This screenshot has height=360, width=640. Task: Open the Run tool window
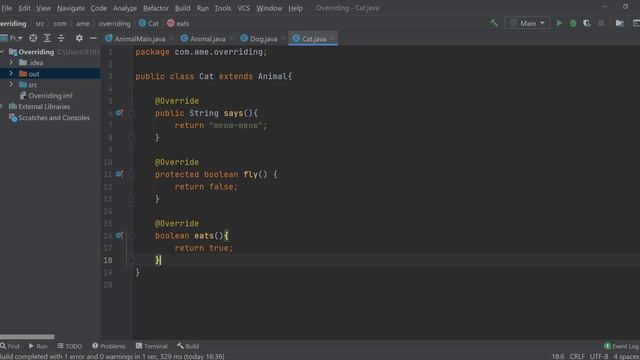tap(38, 346)
